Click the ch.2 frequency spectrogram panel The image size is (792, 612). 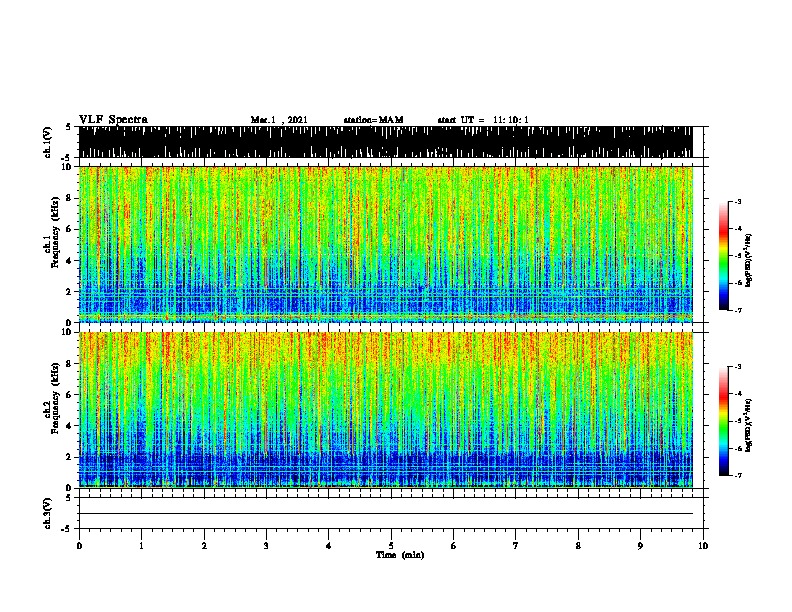click(x=385, y=410)
